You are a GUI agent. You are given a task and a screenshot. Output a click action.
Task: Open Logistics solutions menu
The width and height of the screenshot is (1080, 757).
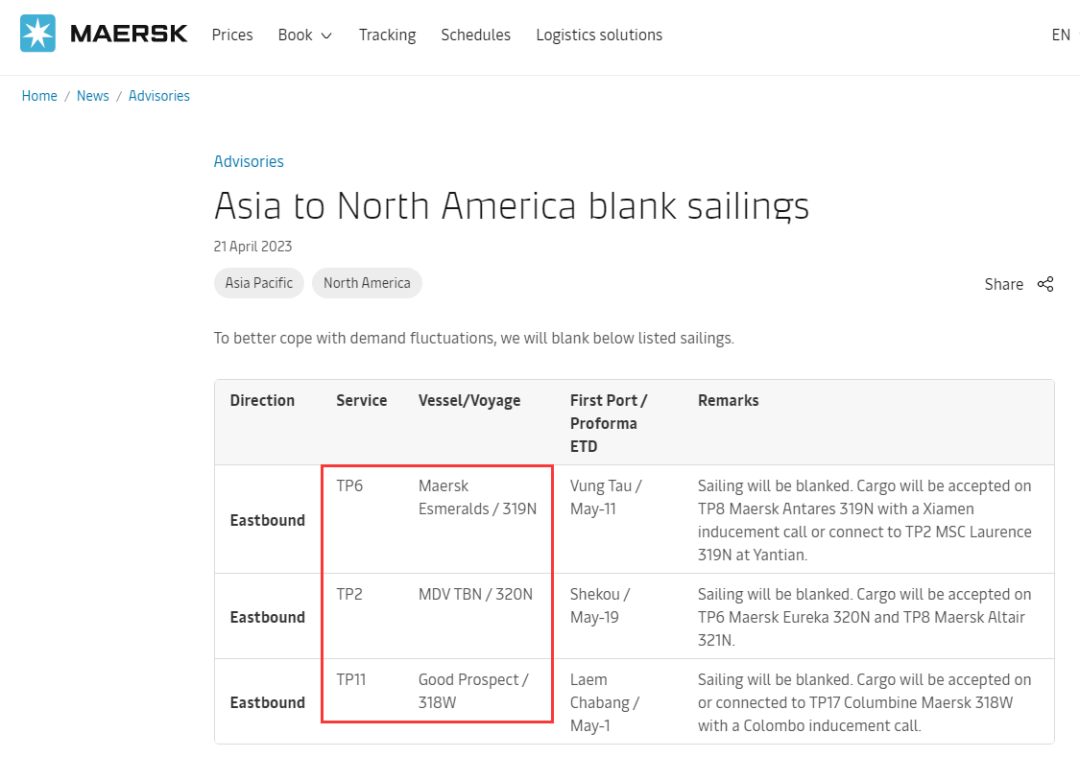pyautogui.click(x=599, y=35)
